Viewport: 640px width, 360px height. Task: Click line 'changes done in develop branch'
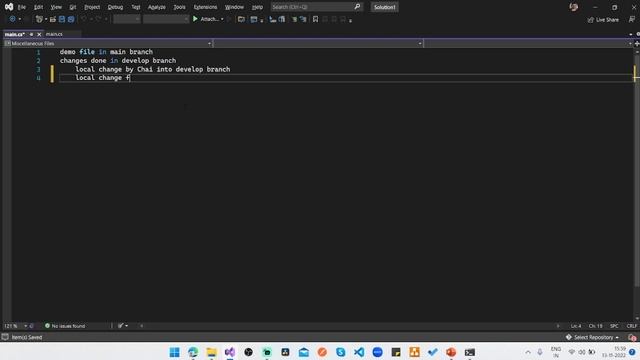click(x=118, y=60)
